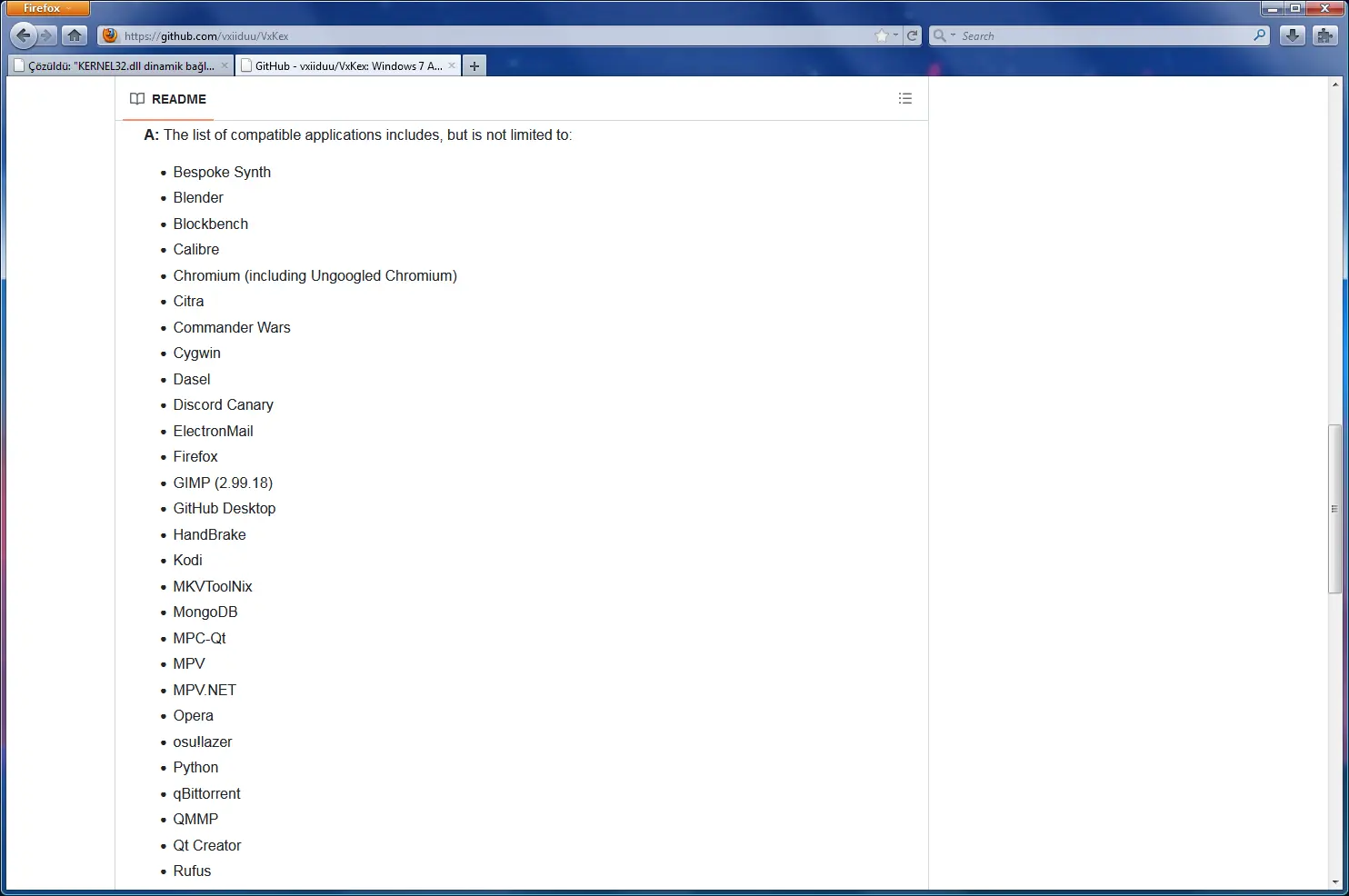This screenshot has width=1349, height=896.
Task: Click the MongoDB list item
Action: (x=205, y=612)
